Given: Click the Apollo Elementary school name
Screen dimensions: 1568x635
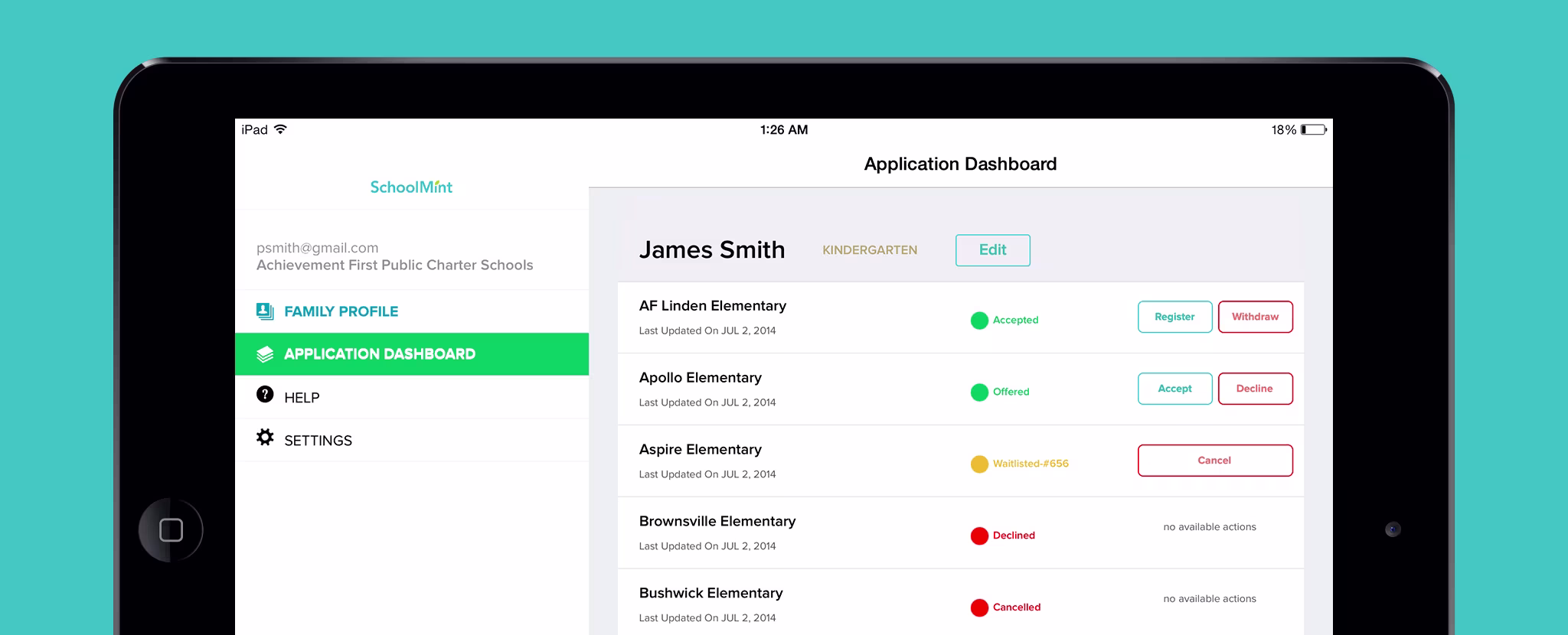Looking at the screenshot, I should 701,378.
